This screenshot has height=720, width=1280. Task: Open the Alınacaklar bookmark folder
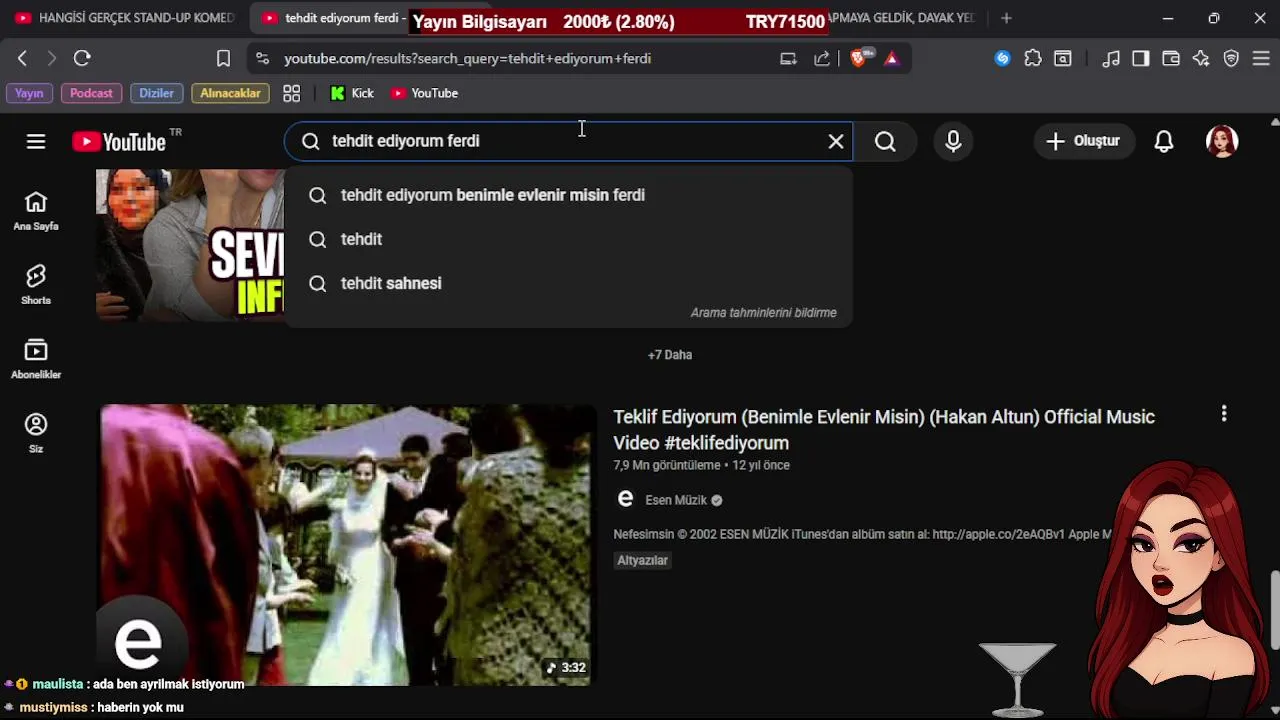230,93
